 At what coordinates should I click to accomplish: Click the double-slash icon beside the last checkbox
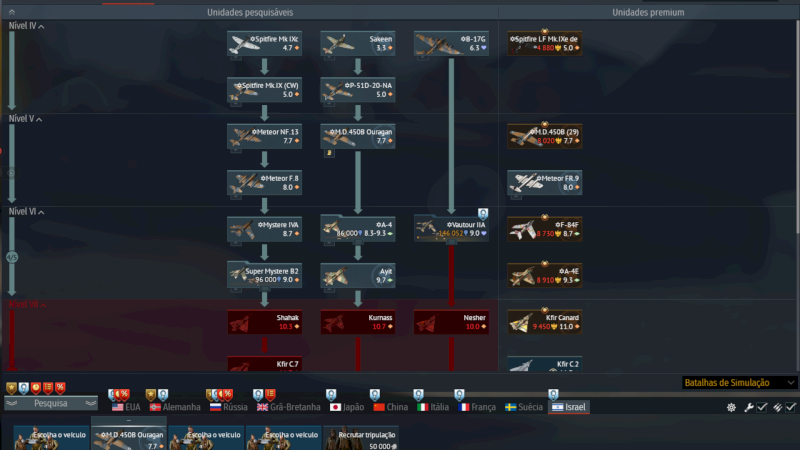tap(778, 407)
